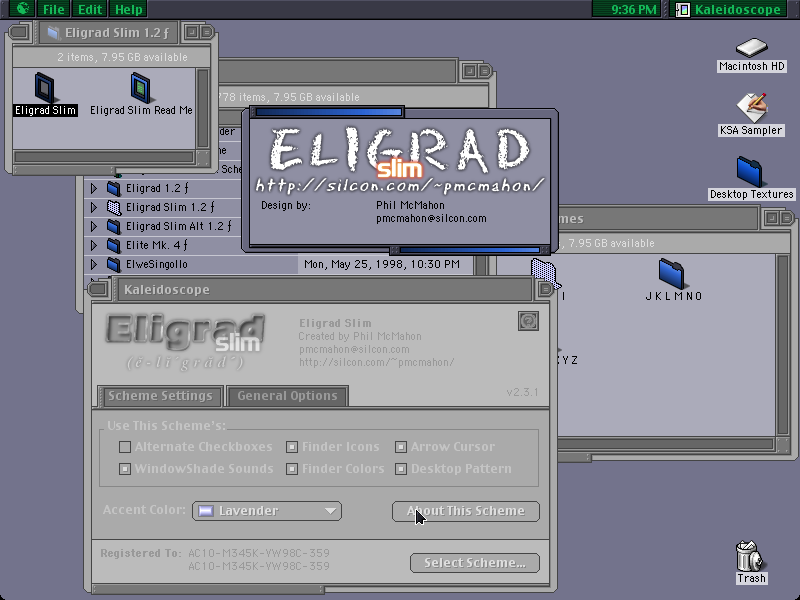
Task: Click the About This Scheme button
Action: pyautogui.click(x=465, y=511)
